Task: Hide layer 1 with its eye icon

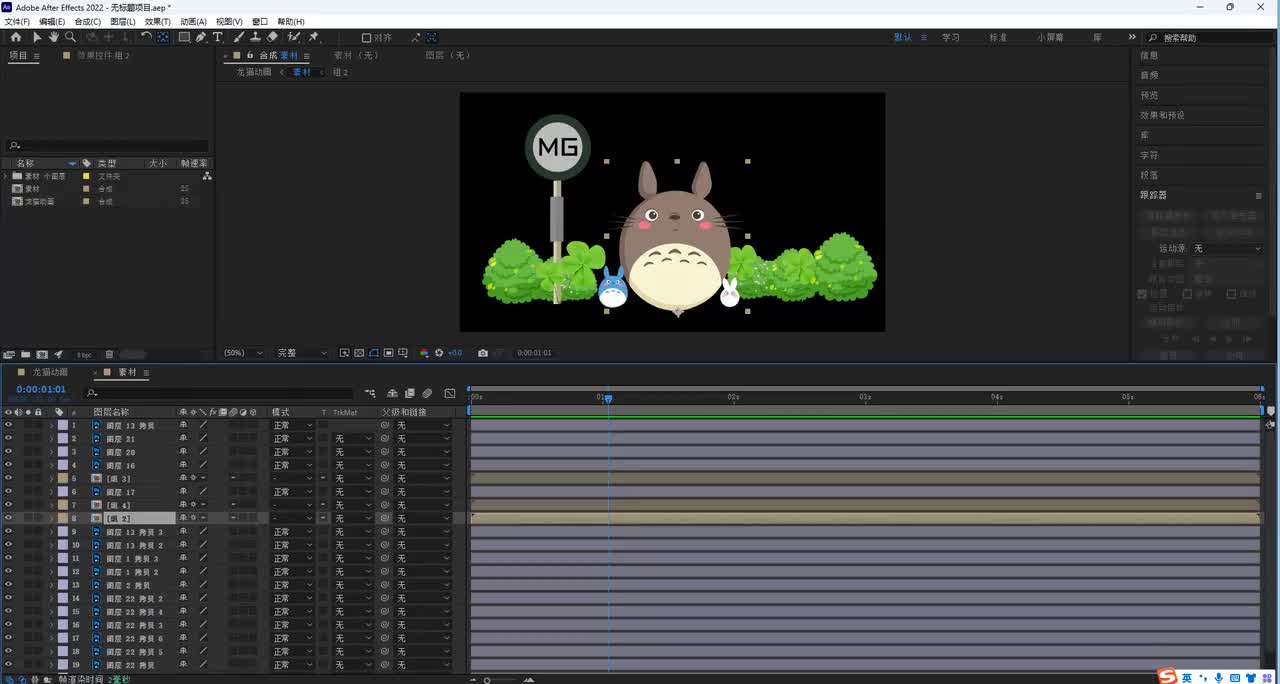Action: pos(8,425)
